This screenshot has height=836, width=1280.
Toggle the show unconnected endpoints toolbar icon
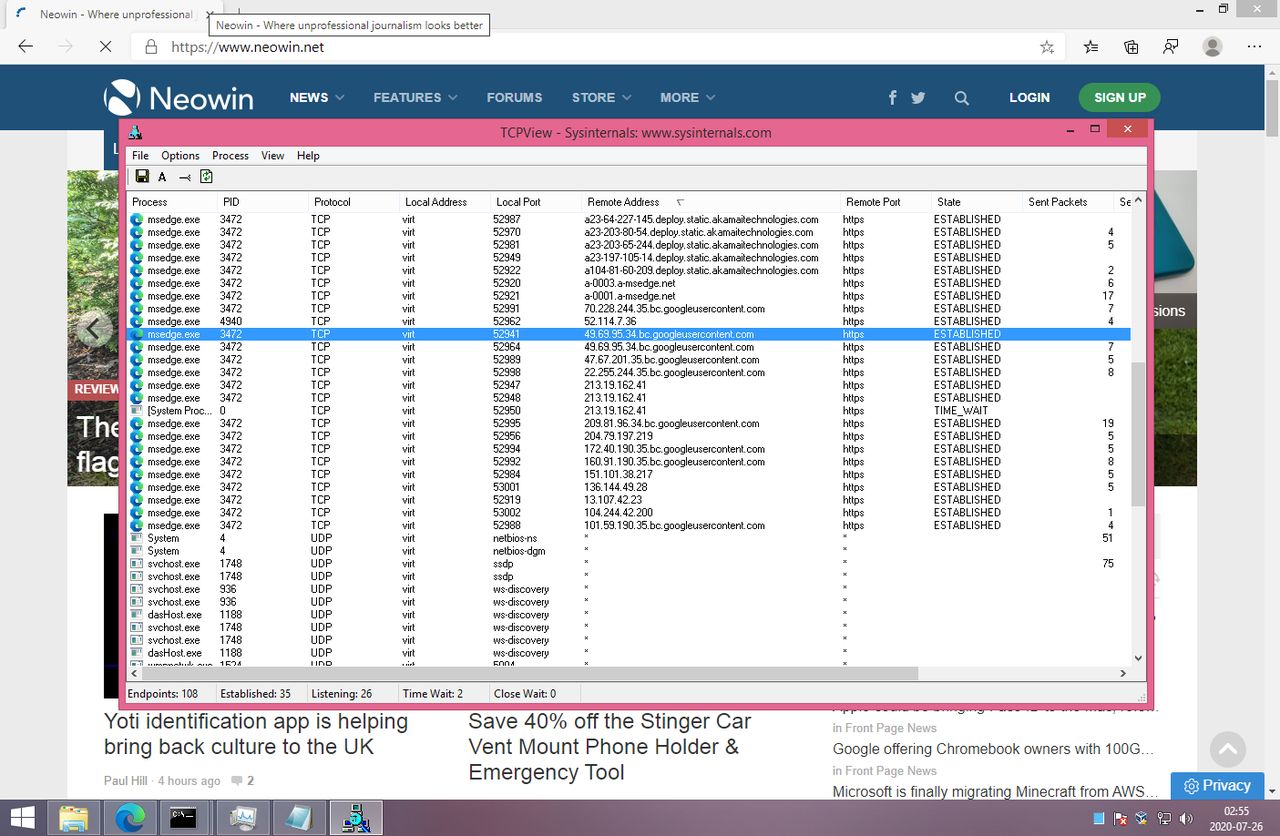pyautogui.click(x=184, y=177)
